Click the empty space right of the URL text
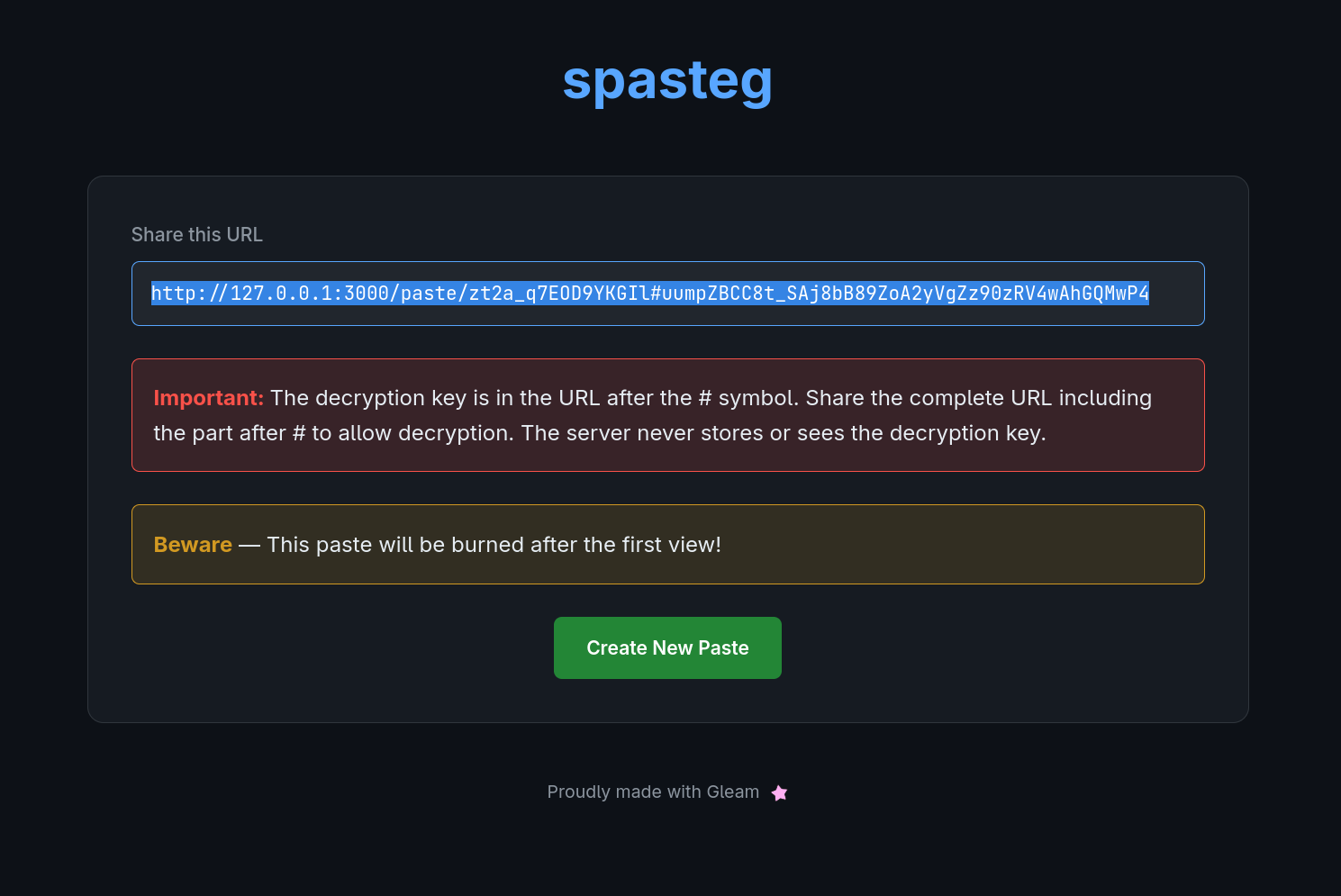The image size is (1341, 896). 1176,294
